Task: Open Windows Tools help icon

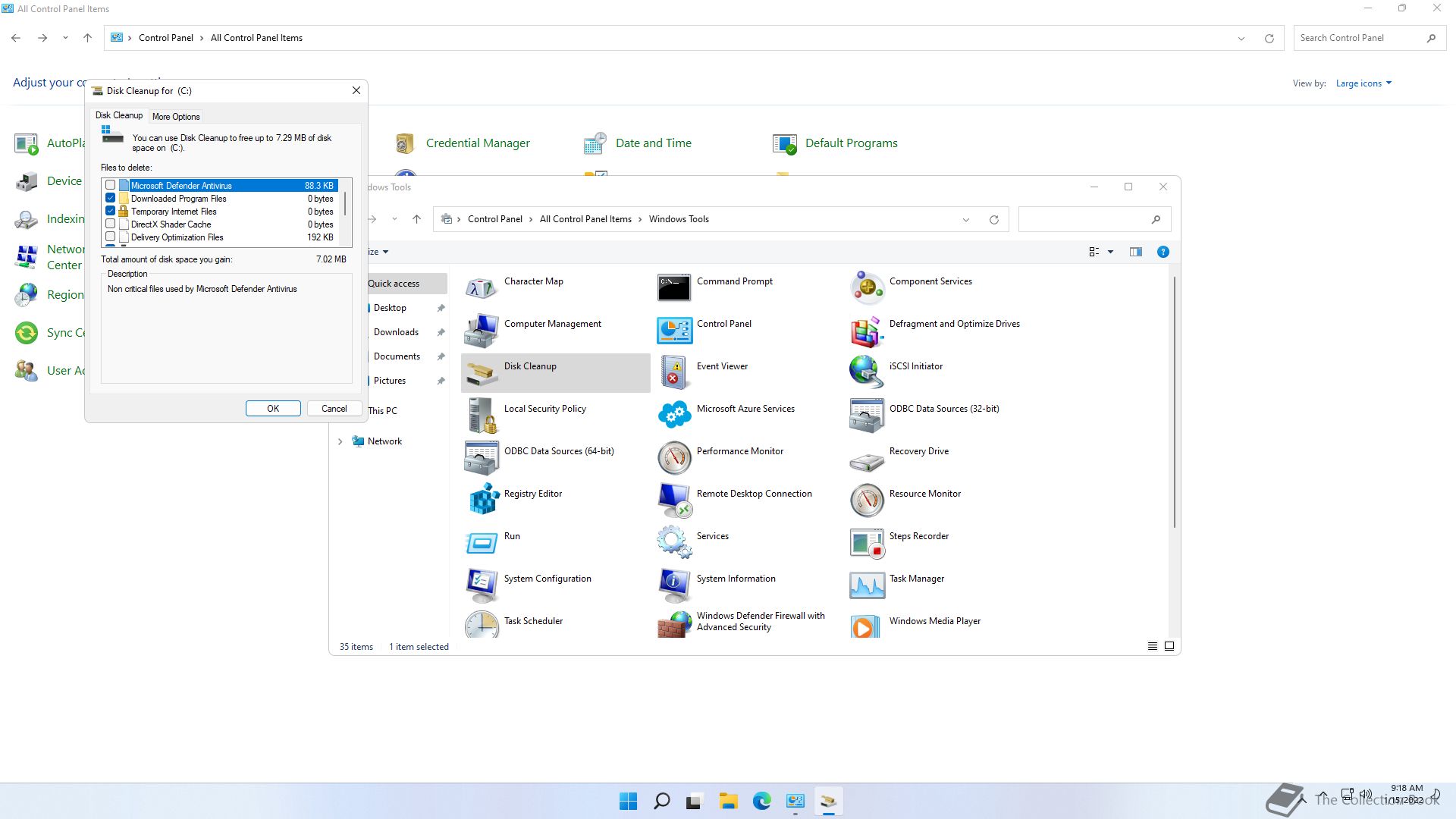Action: click(x=1163, y=252)
